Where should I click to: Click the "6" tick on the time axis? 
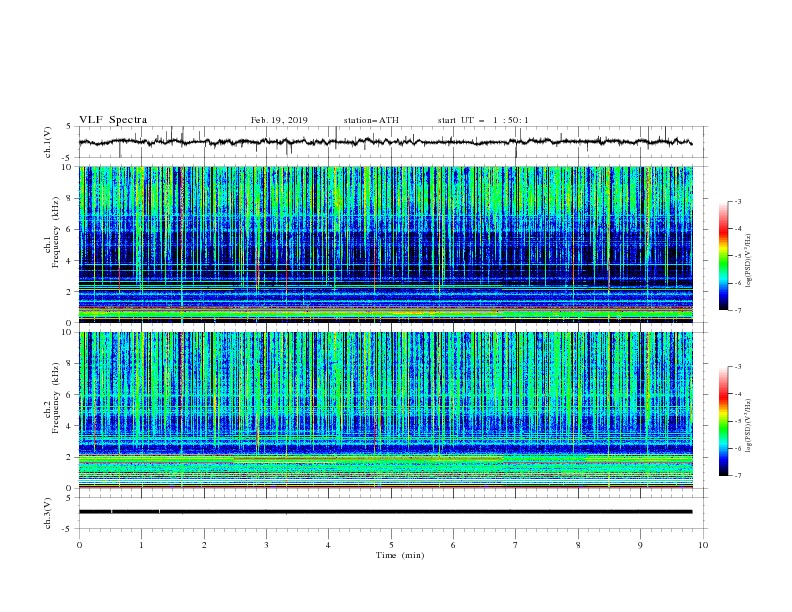[x=453, y=545]
